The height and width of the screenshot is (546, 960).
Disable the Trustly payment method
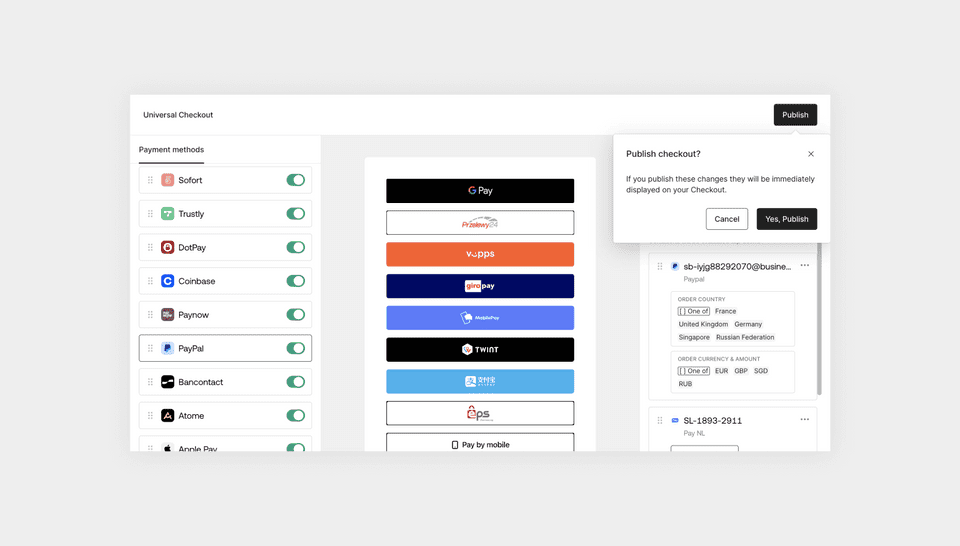point(296,214)
